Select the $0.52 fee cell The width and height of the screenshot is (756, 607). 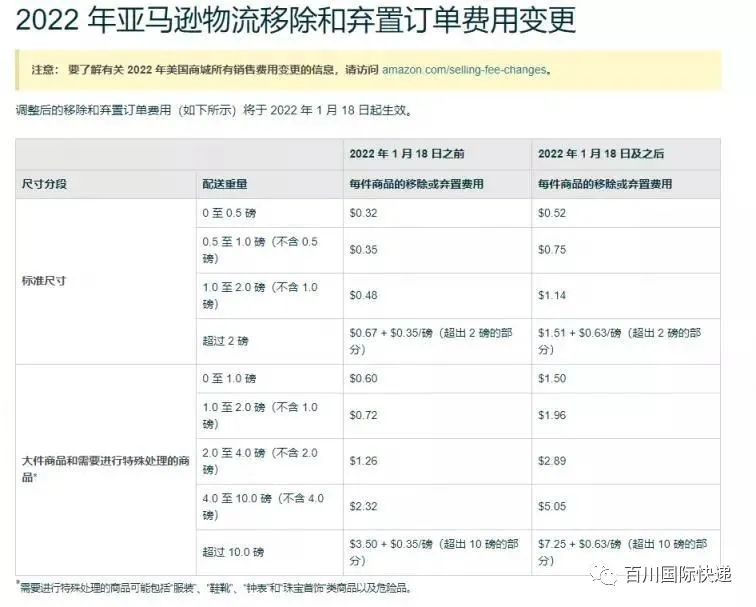click(x=552, y=214)
